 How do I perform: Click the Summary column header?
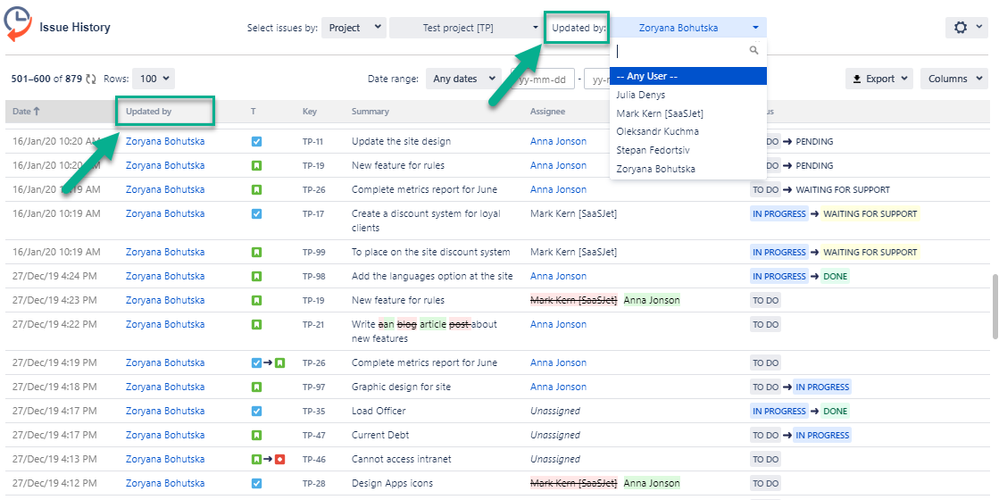pos(370,111)
